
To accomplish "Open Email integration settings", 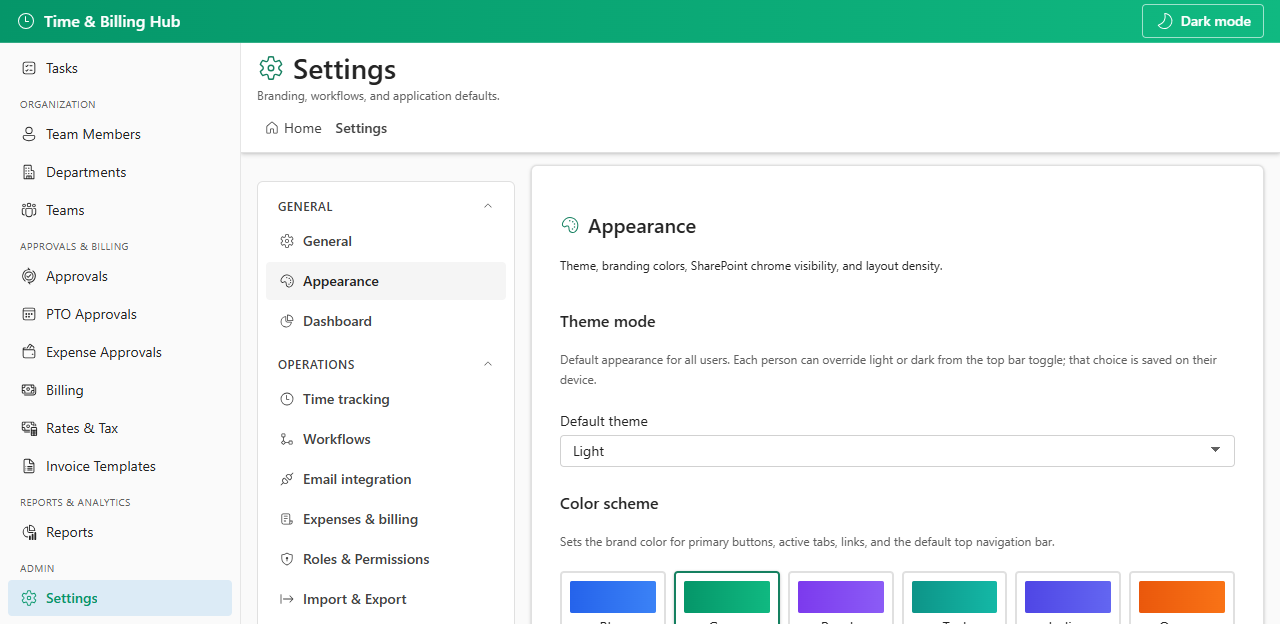I will pyautogui.click(x=386, y=479).
